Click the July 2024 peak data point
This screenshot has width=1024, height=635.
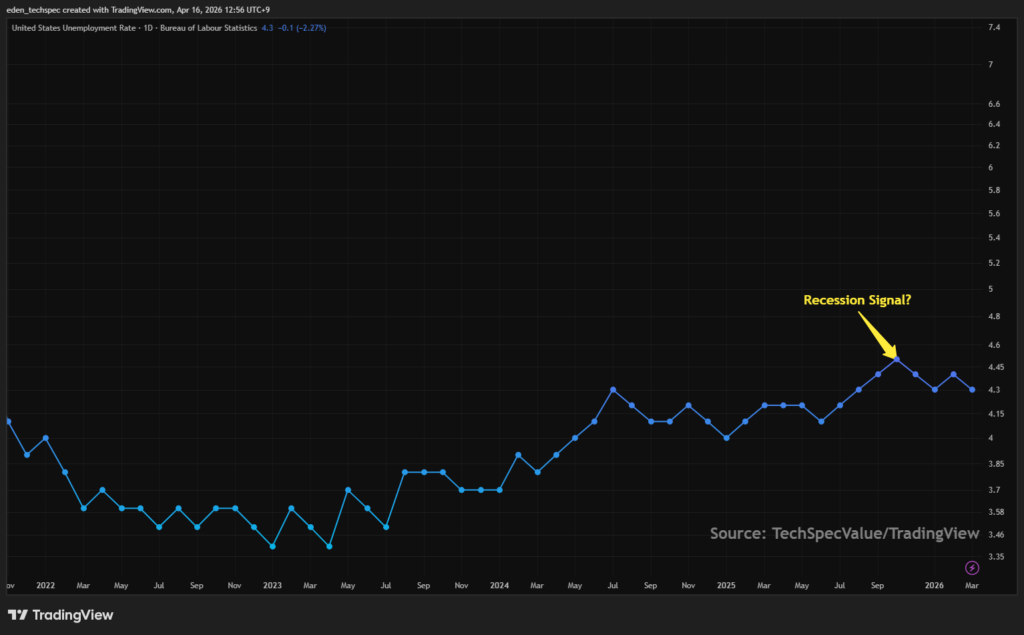[613, 389]
